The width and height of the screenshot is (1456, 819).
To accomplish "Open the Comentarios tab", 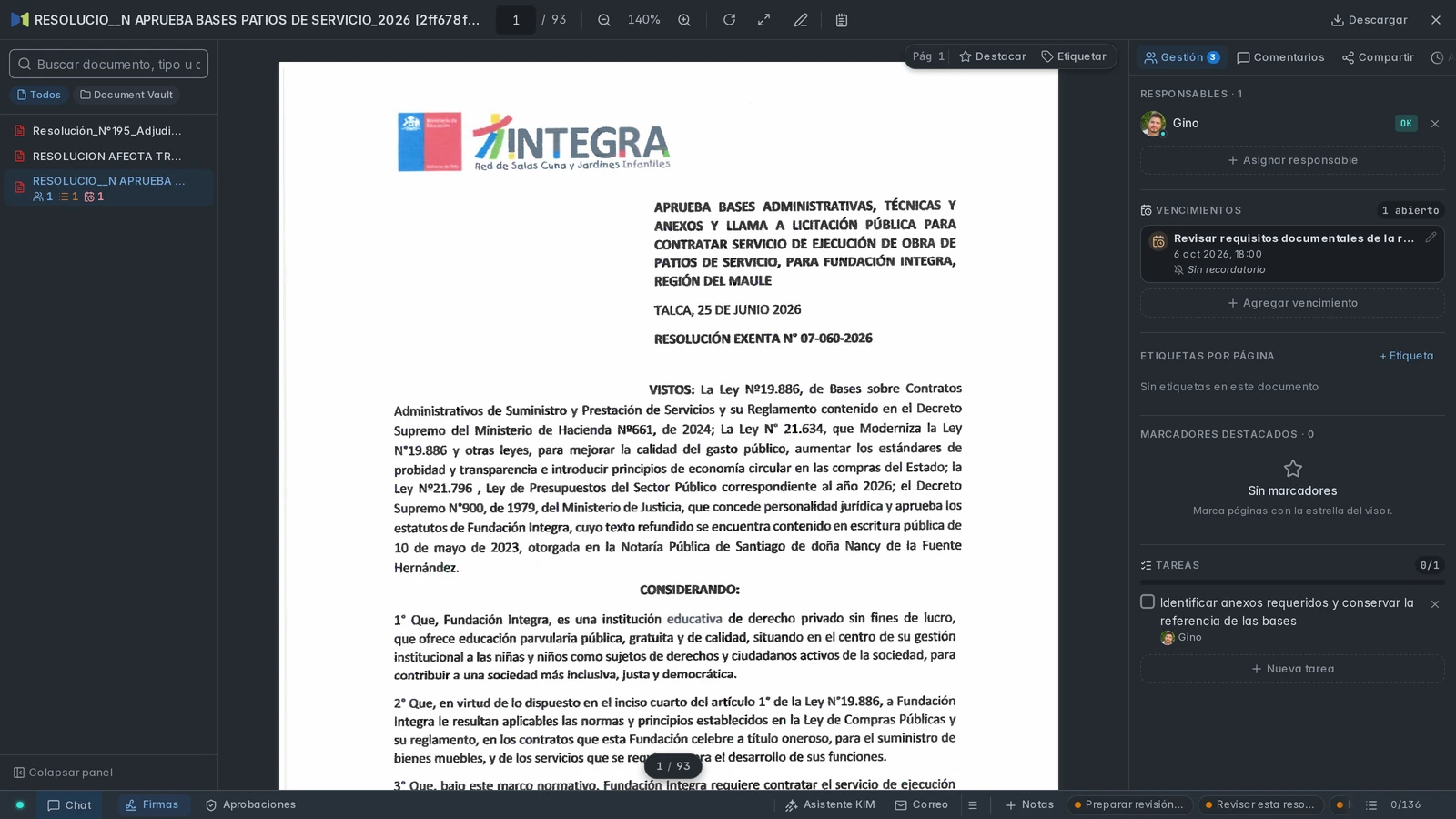I will click(1280, 57).
